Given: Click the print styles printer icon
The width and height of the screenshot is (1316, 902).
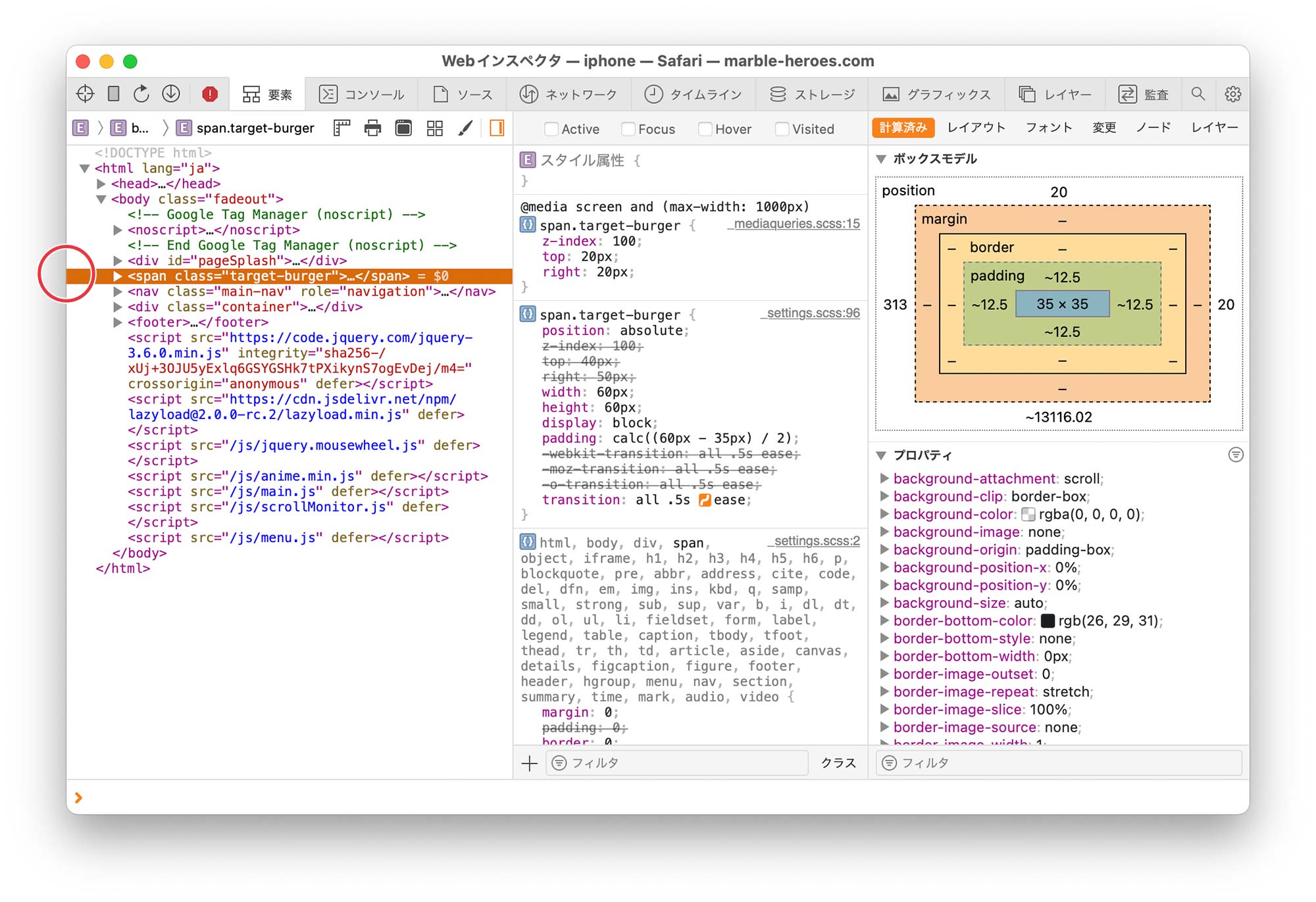Looking at the screenshot, I should (372, 128).
